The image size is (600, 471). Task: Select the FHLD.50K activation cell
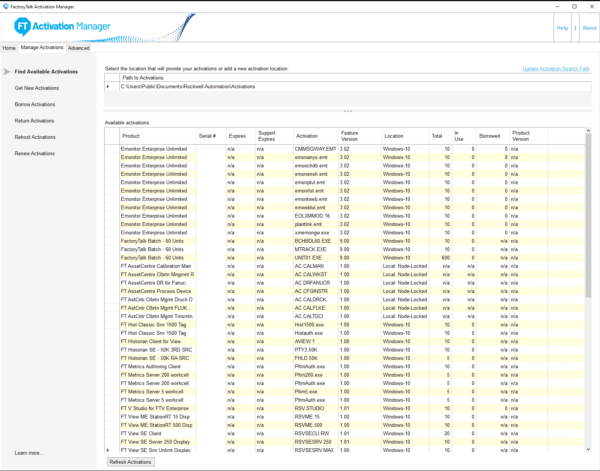coord(316,358)
